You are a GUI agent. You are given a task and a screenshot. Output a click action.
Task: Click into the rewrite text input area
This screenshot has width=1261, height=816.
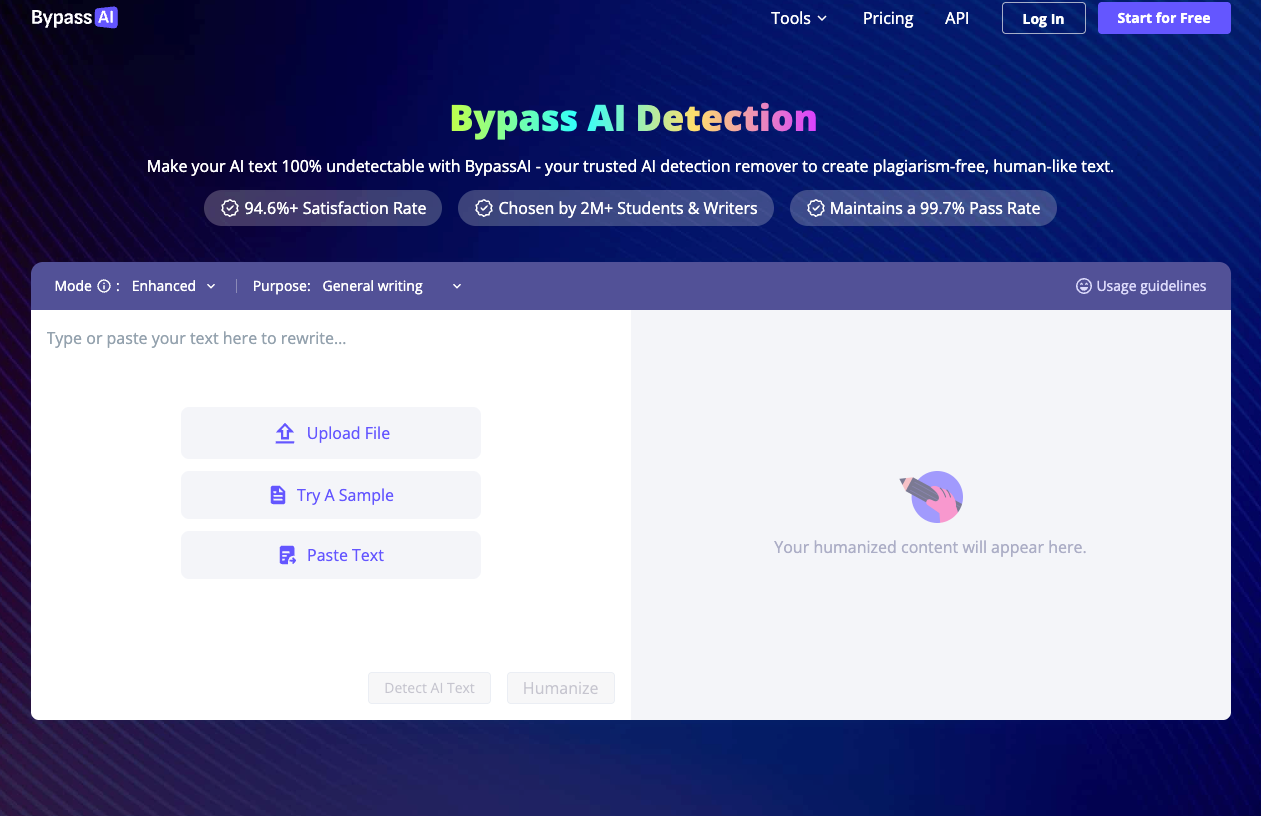tap(330, 339)
